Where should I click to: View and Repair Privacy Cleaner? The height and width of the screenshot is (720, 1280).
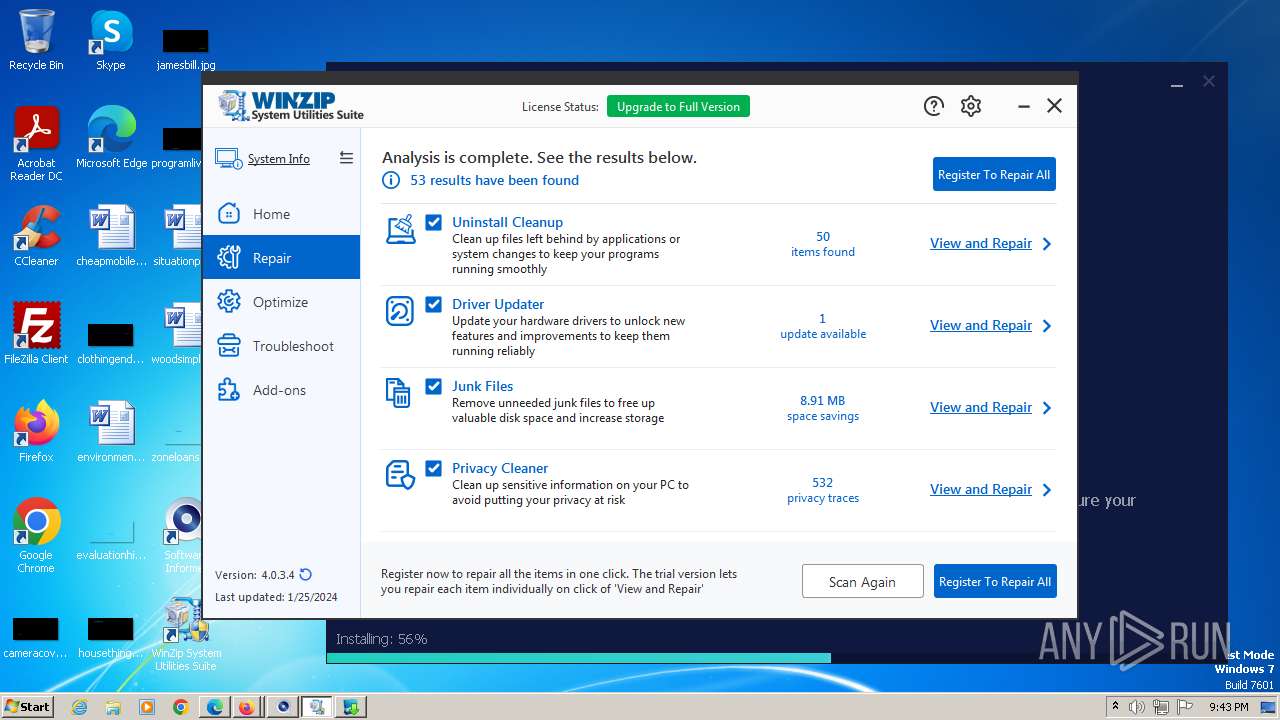pyautogui.click(x=981, y=490)
